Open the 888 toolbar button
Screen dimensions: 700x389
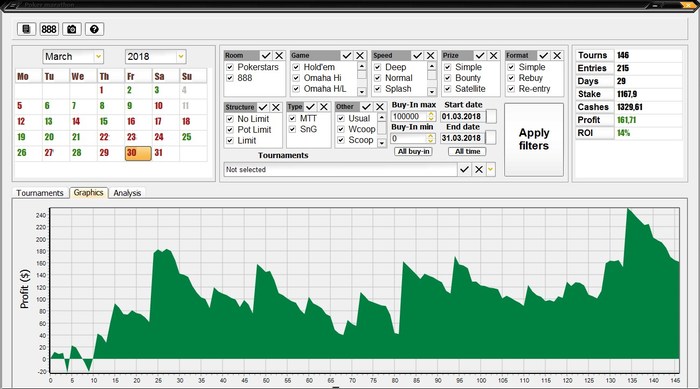[x=49, y=29]
